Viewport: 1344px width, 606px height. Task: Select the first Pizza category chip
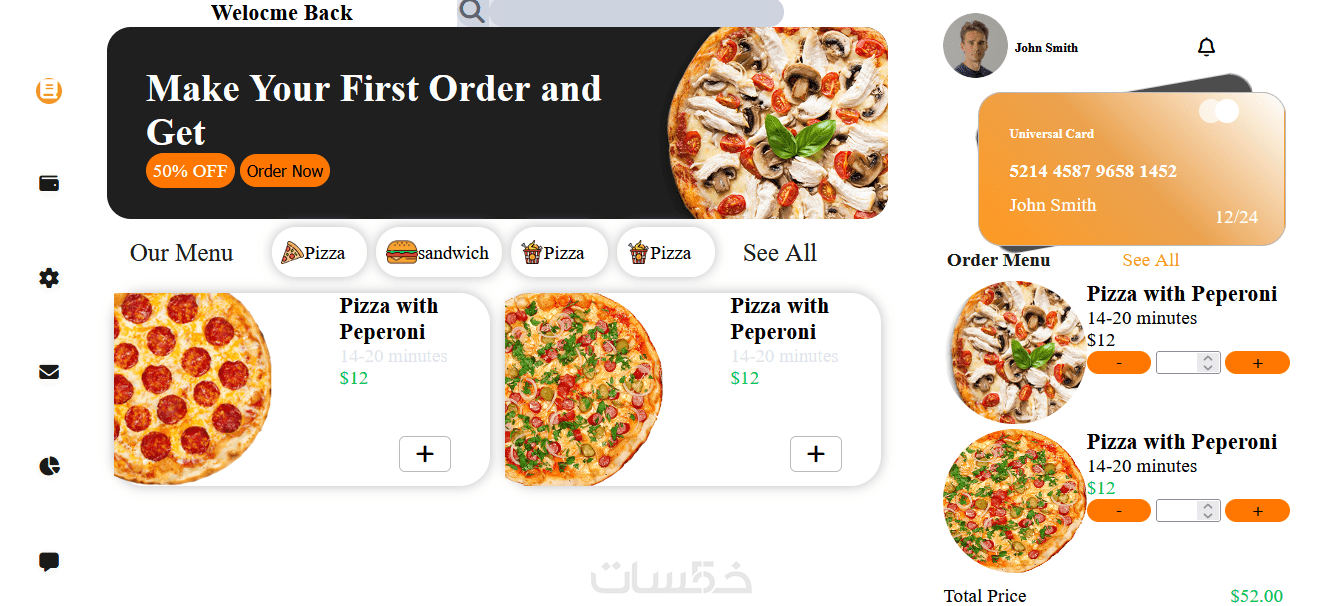[314, 253]
